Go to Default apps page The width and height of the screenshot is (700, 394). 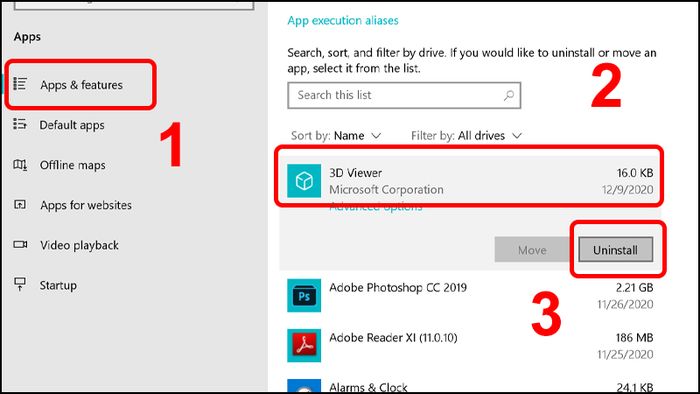(72, 125)
